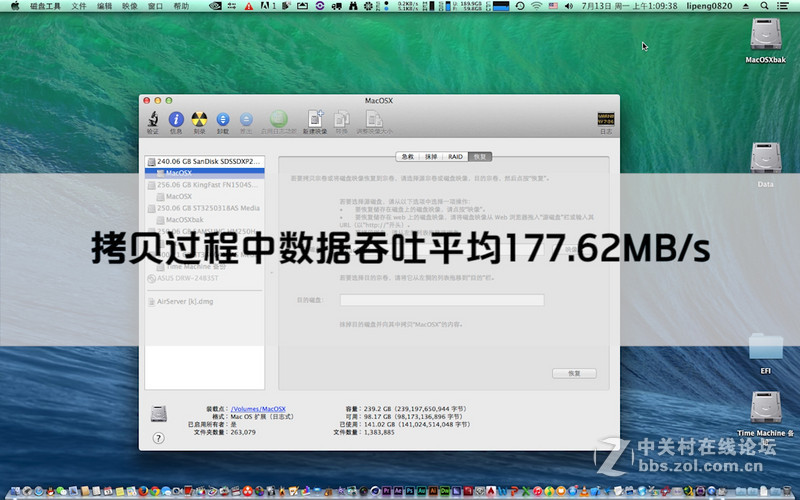Viewport: 800px width, 500px height.
Task: Click the 恢复 button at the panel bottom
Action: tap(574, 373)
